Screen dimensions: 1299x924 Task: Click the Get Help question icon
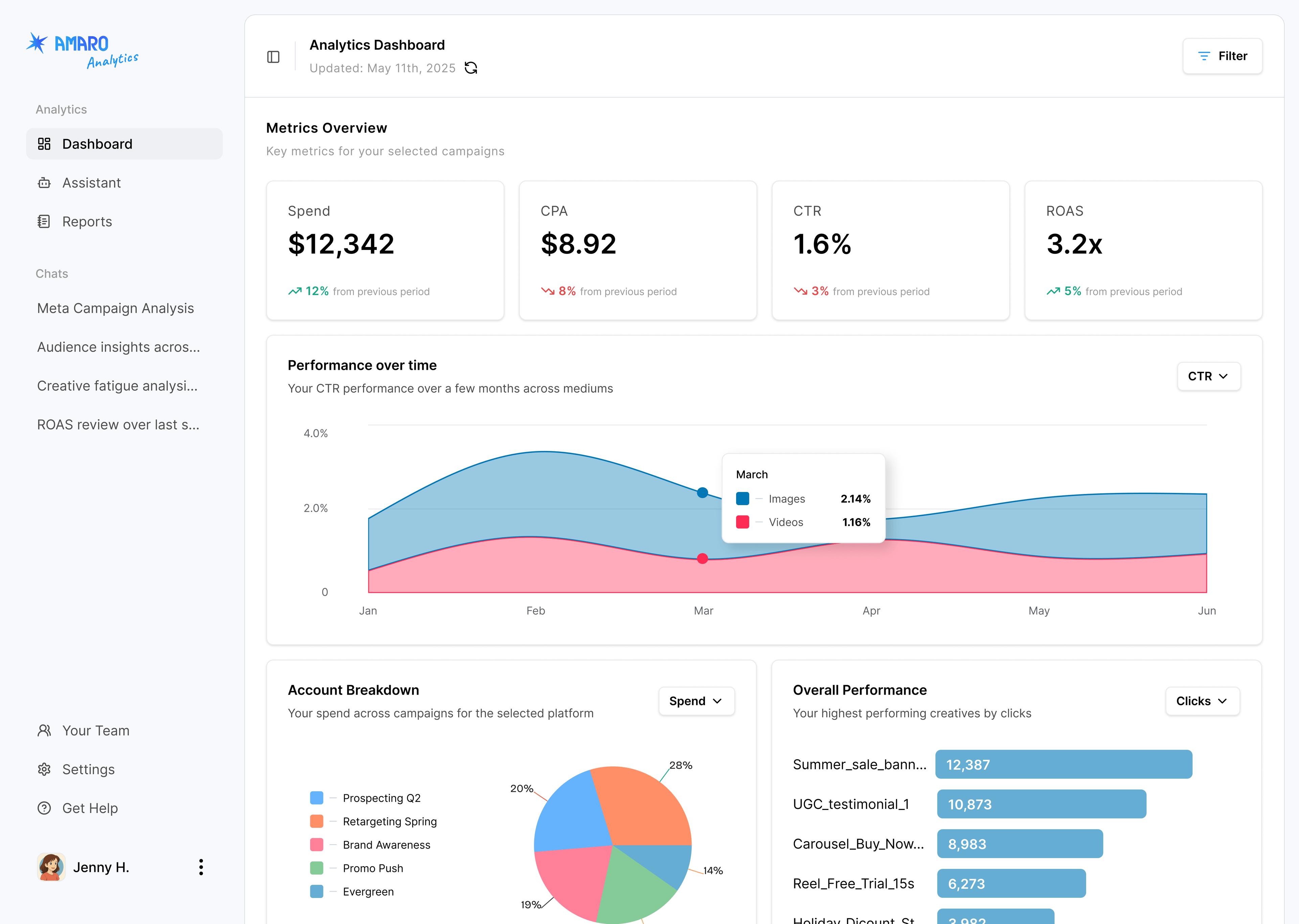click(x=44, y=808)
